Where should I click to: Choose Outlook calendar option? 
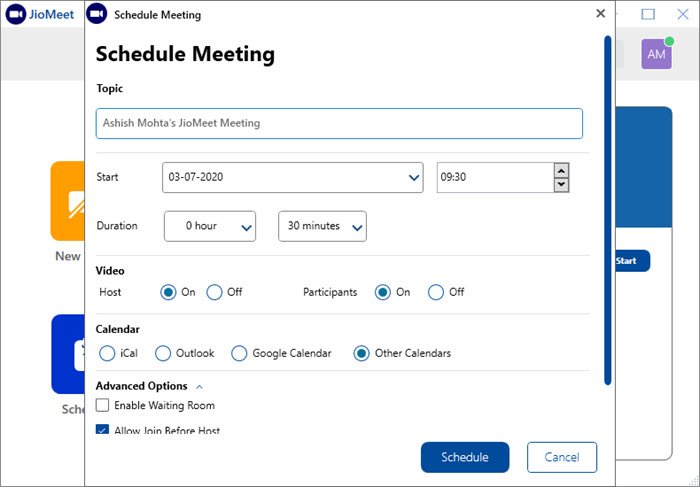[x=163, y=353]
